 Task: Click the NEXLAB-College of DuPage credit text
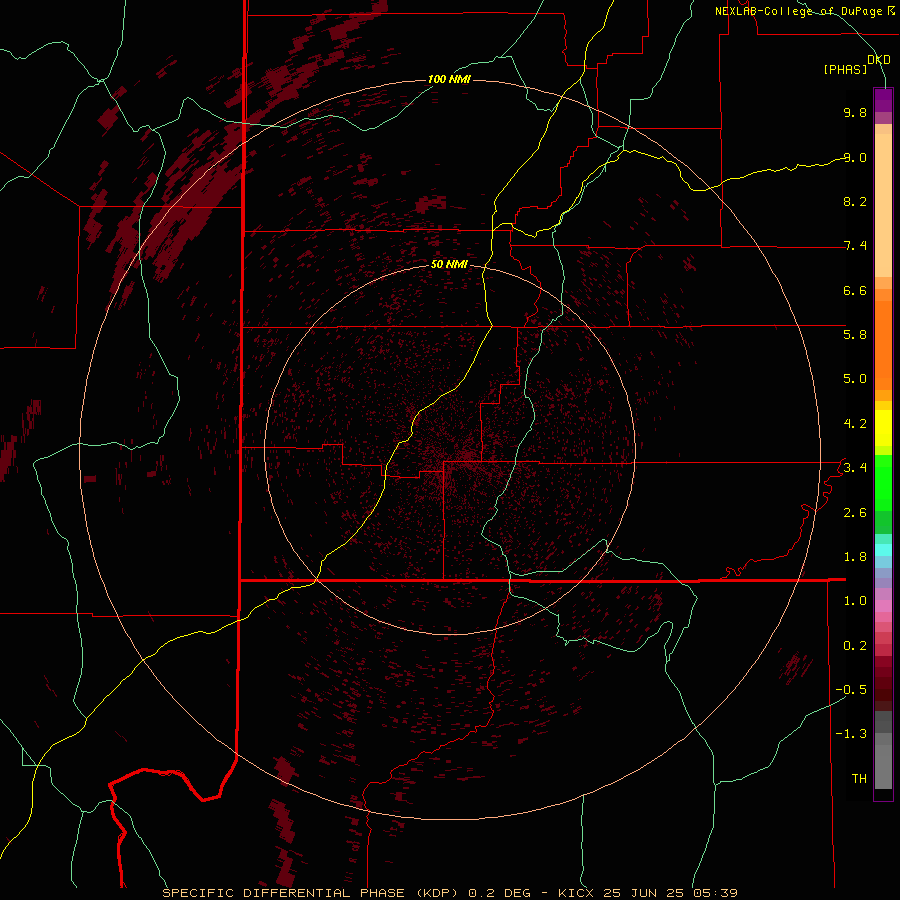click(x=798, y=11)
